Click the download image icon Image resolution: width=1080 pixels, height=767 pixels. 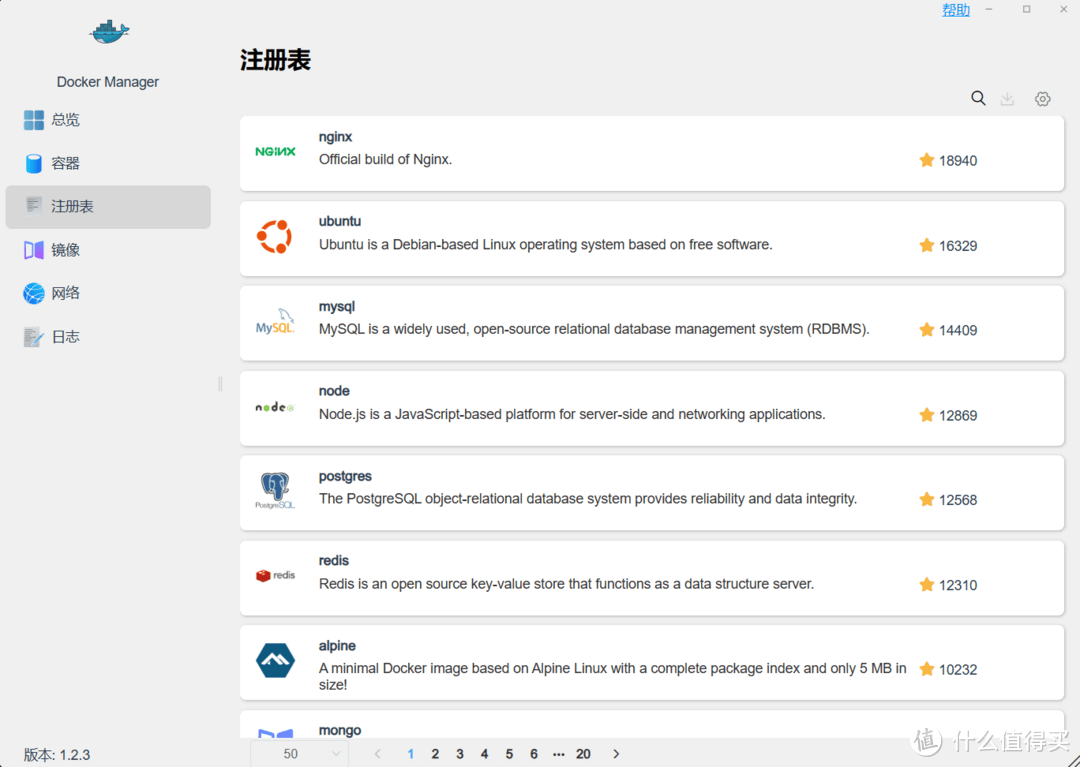(x=1007, y=98)
